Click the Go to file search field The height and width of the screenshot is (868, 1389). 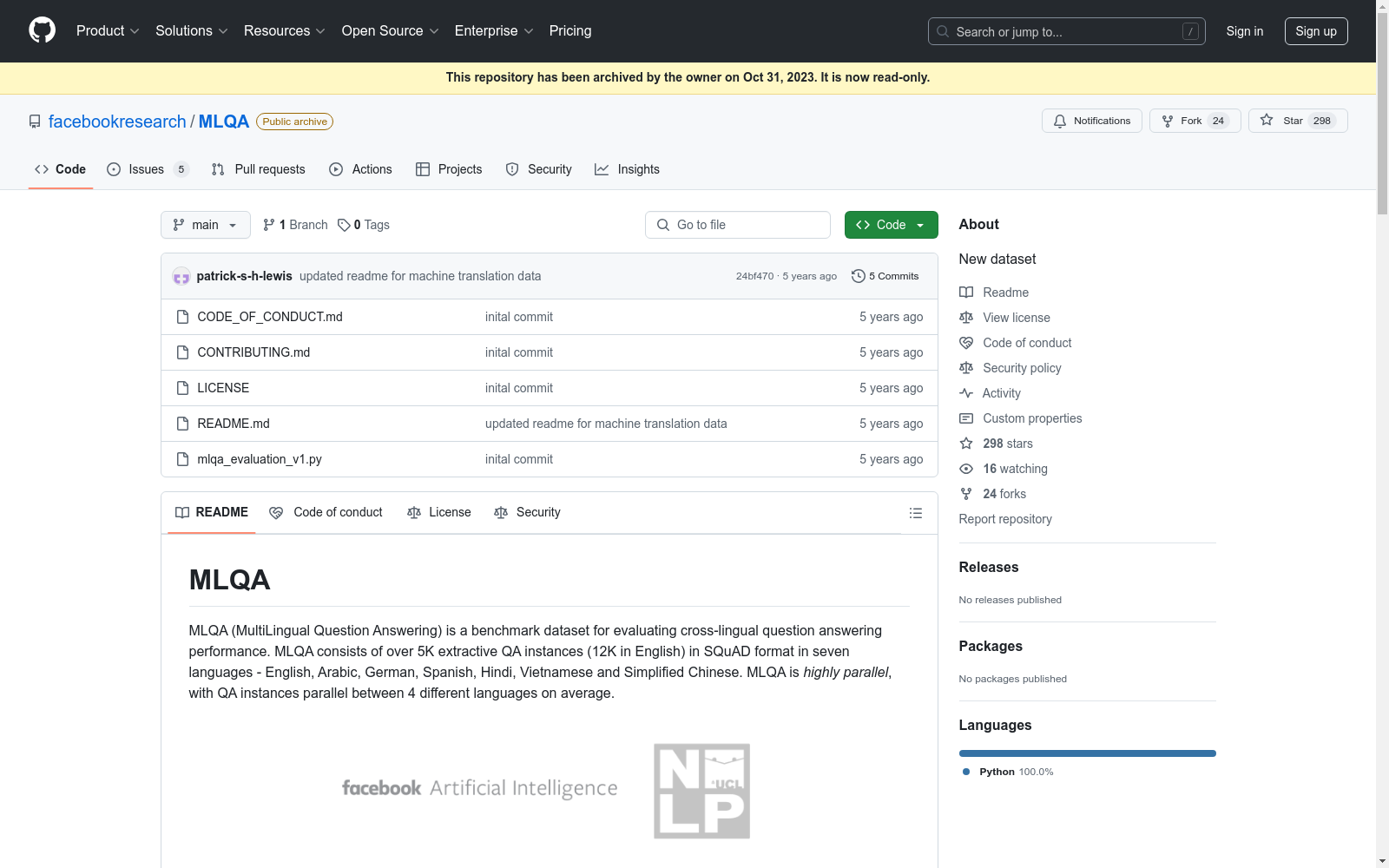tap(738, 225)
